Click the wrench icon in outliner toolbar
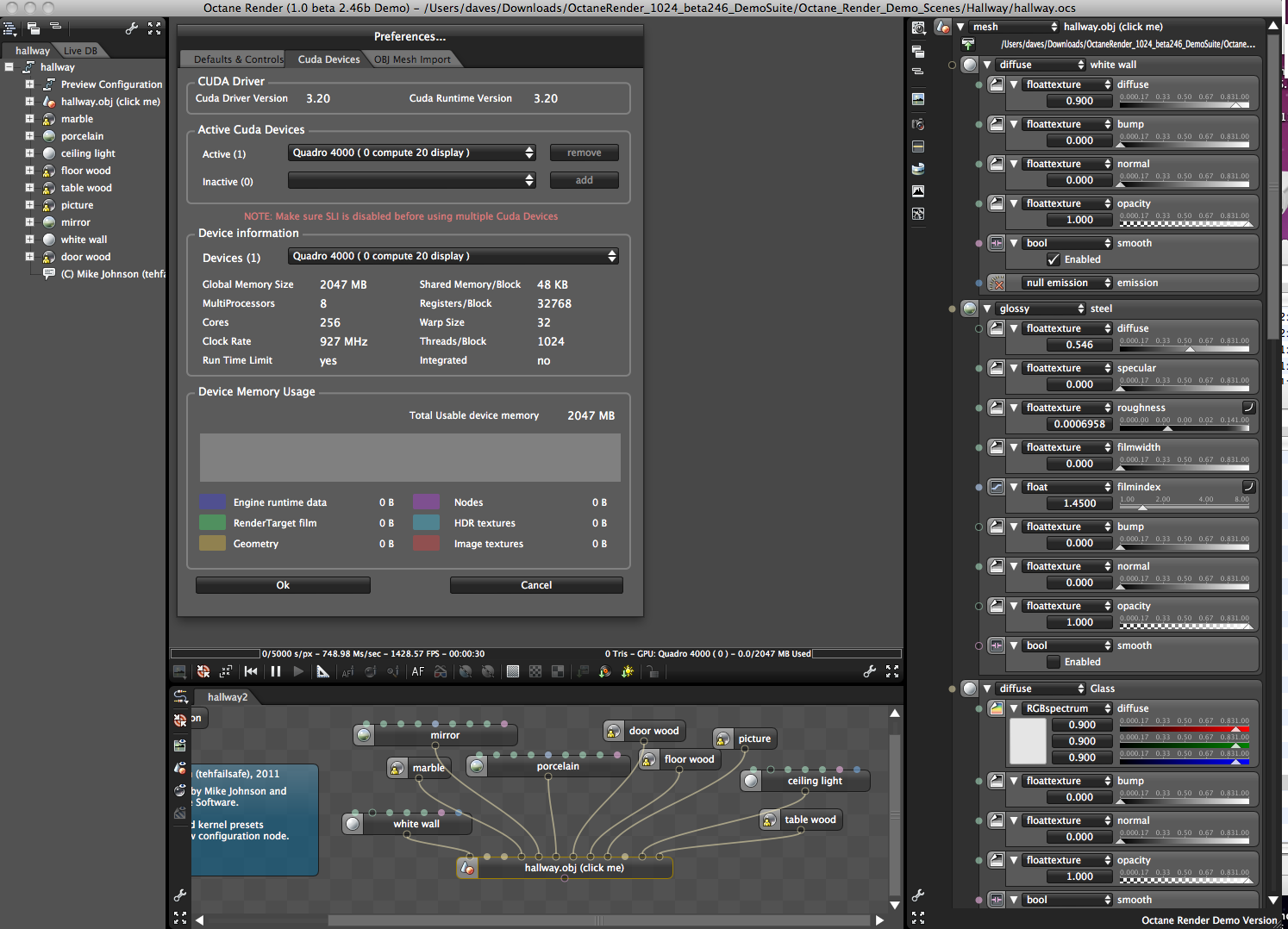Screen dimensions: 1288x929 click(x=132, y=28)
